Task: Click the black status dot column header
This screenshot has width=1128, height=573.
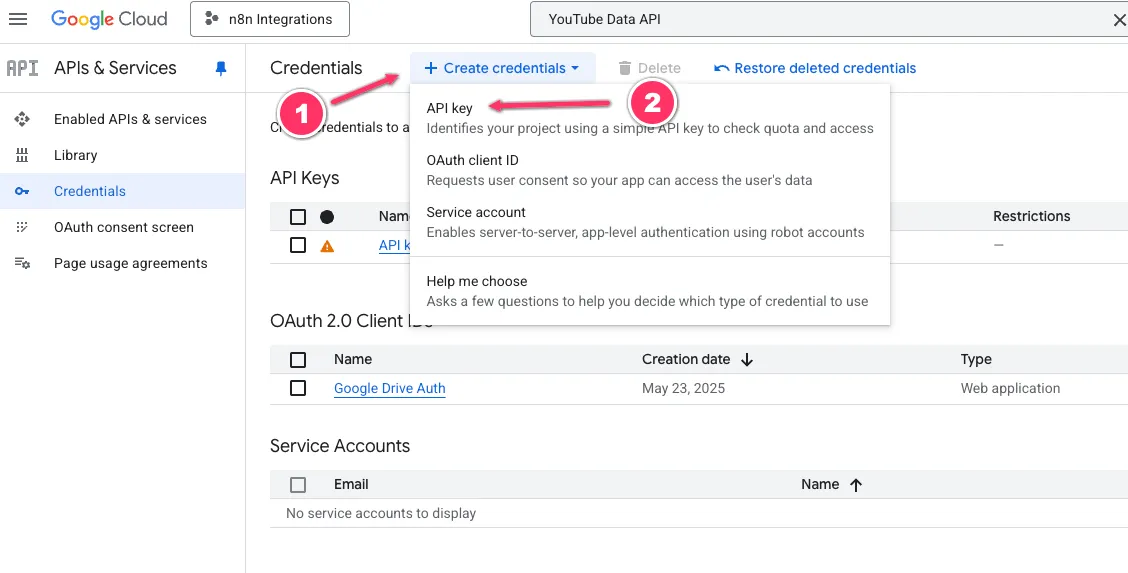Action: tap(327, 216)
